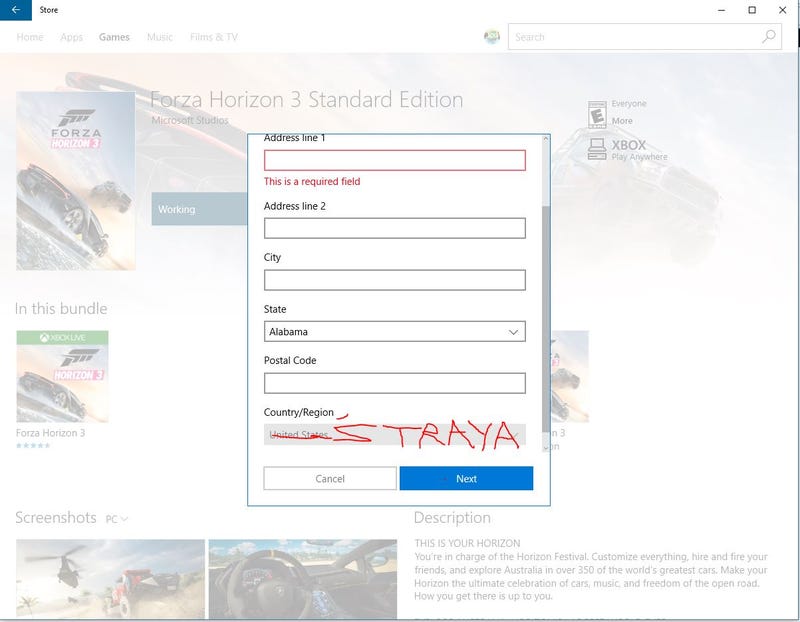Image resolution: width=800 pixels, height=622 pixels.
Task: Click the Address line 2 field
Action: click(x=394, y=228)
